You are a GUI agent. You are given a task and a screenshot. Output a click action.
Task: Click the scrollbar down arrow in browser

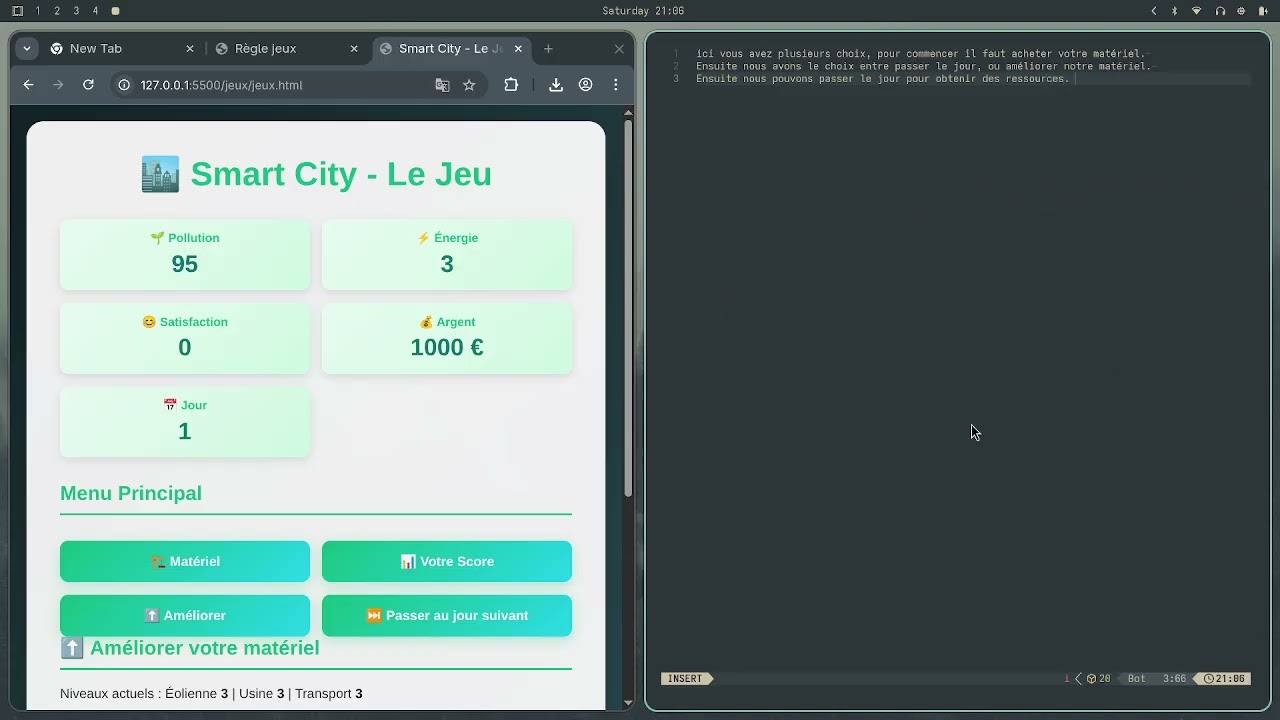point(628,703)
